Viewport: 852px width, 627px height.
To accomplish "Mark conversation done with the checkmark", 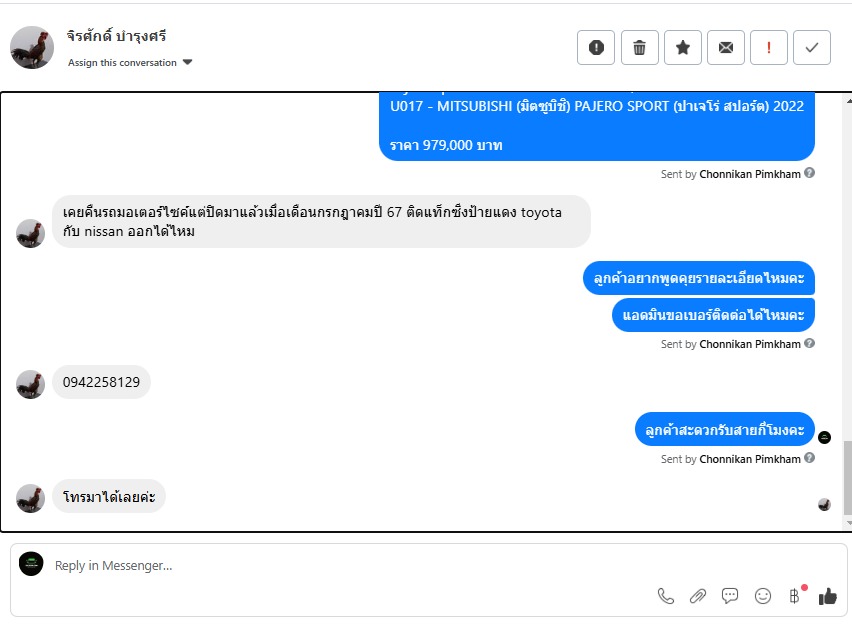I will 811,48.
